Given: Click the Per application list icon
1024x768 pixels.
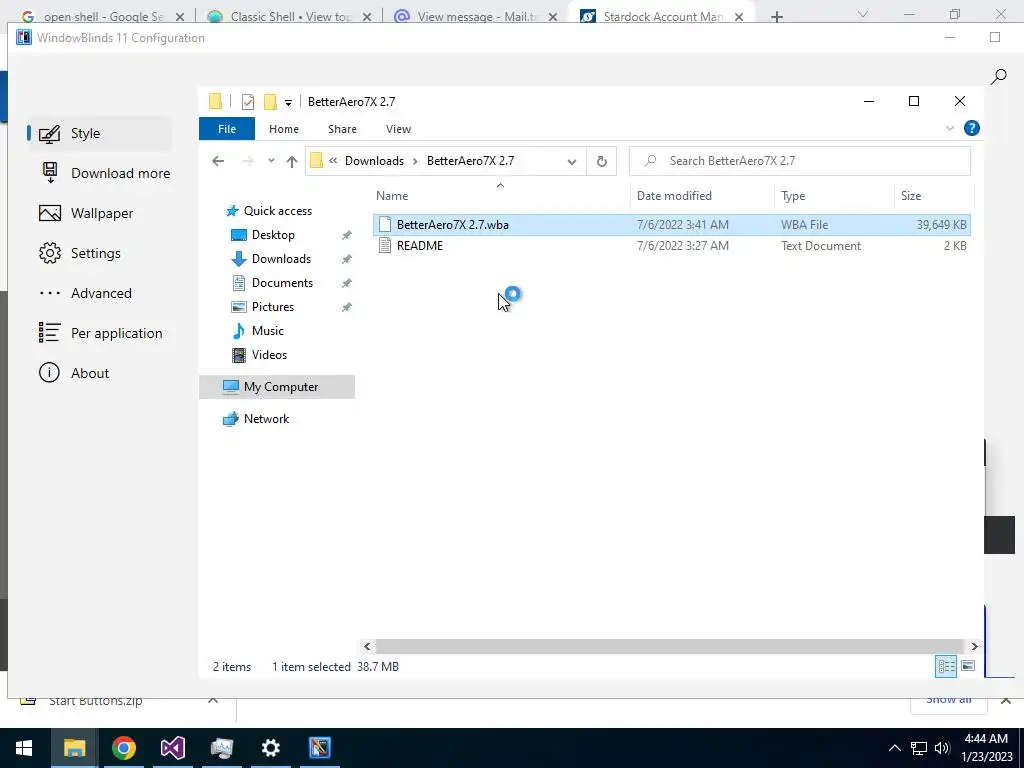Looking at the screenshot, I should tap(50, 333).
